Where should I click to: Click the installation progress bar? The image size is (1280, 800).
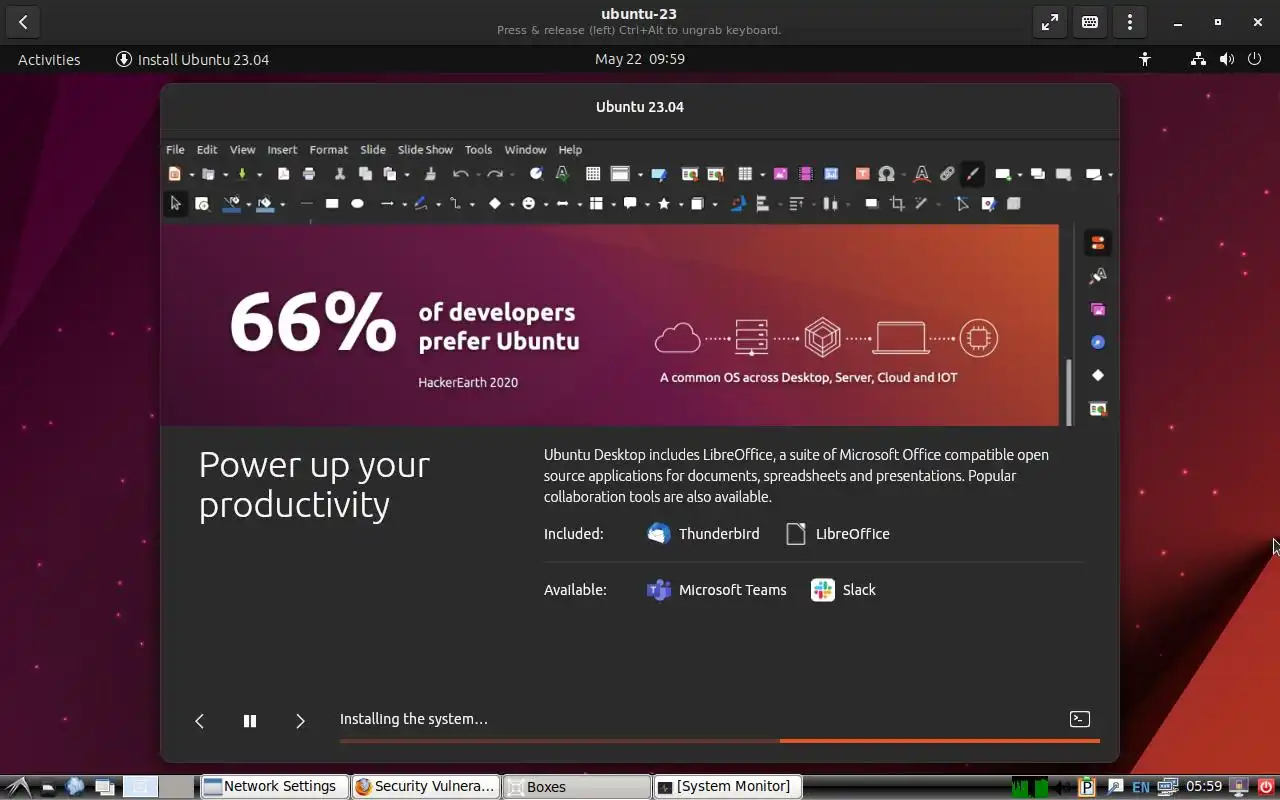(720, 741)
